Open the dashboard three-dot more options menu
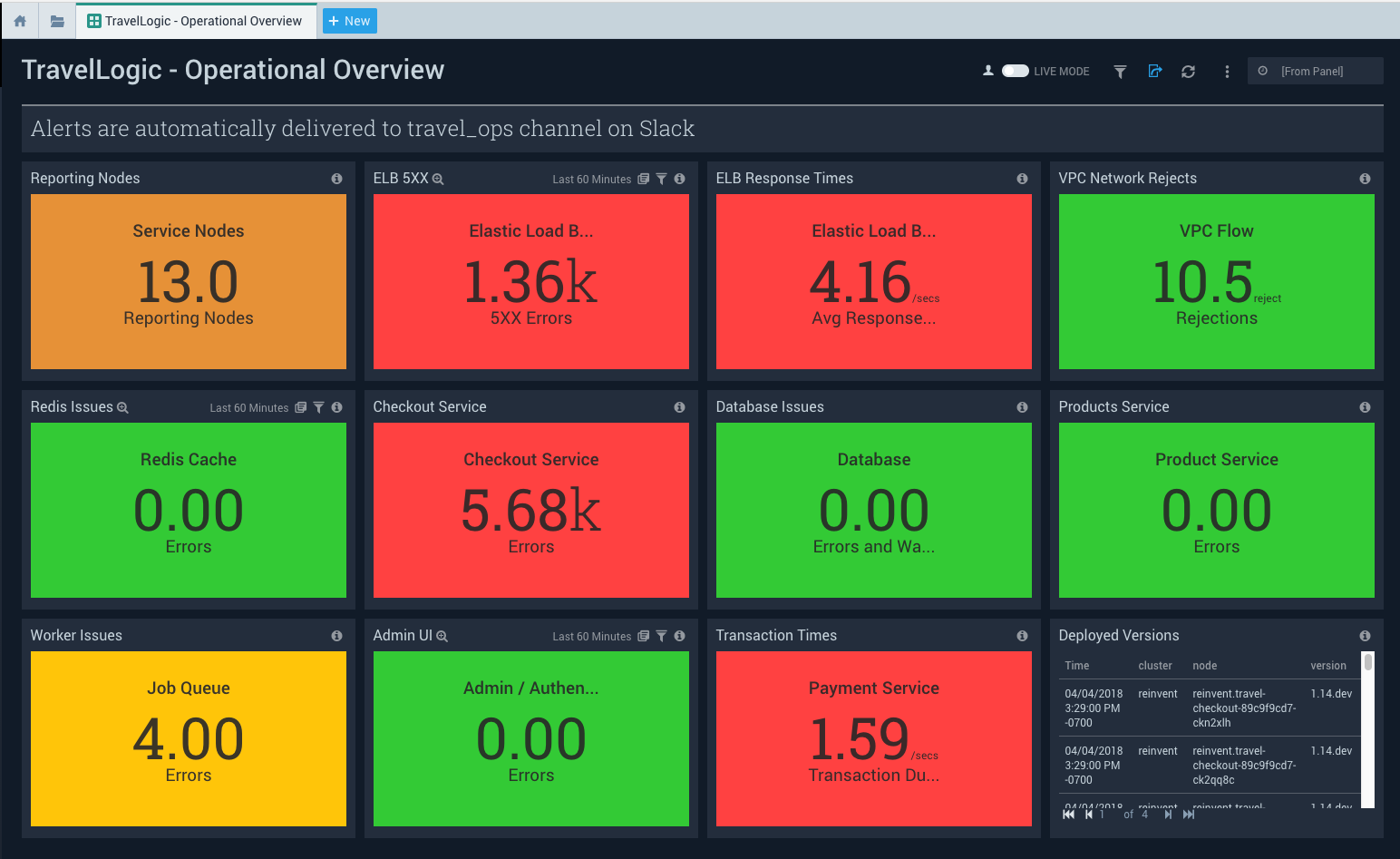Screen dimensions: 1400x859 point(1227,71)
